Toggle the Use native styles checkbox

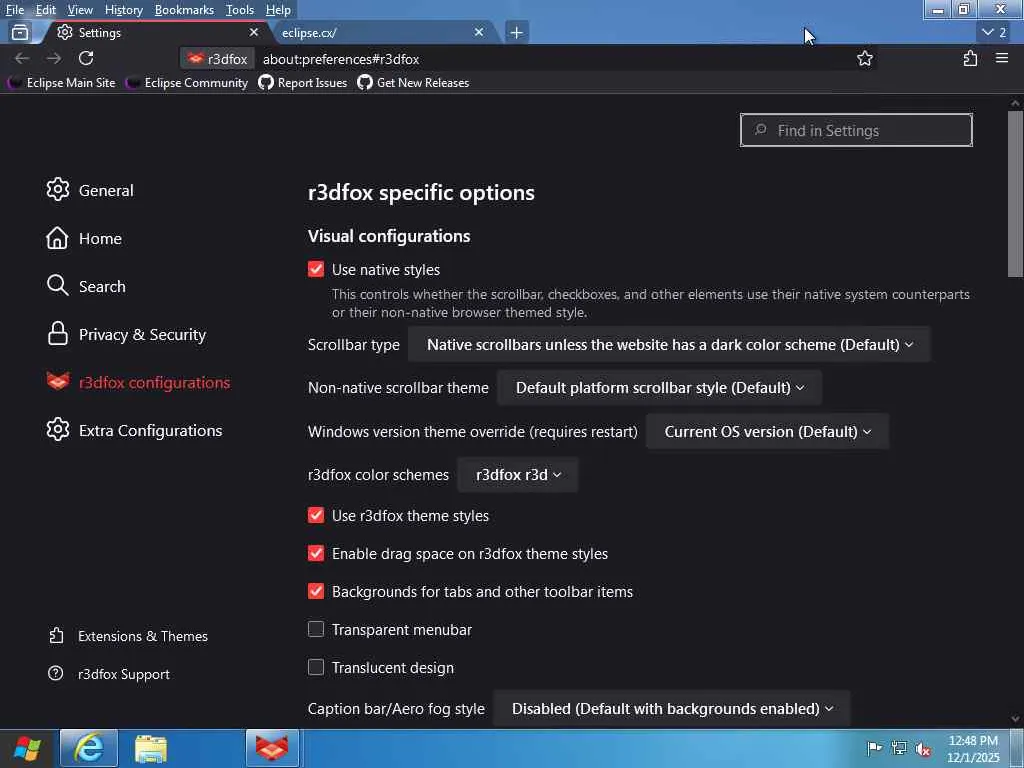(316, 269)
